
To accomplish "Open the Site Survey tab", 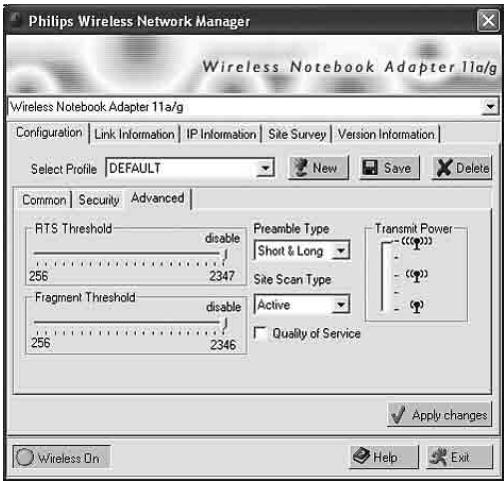I will click(297, 134).
